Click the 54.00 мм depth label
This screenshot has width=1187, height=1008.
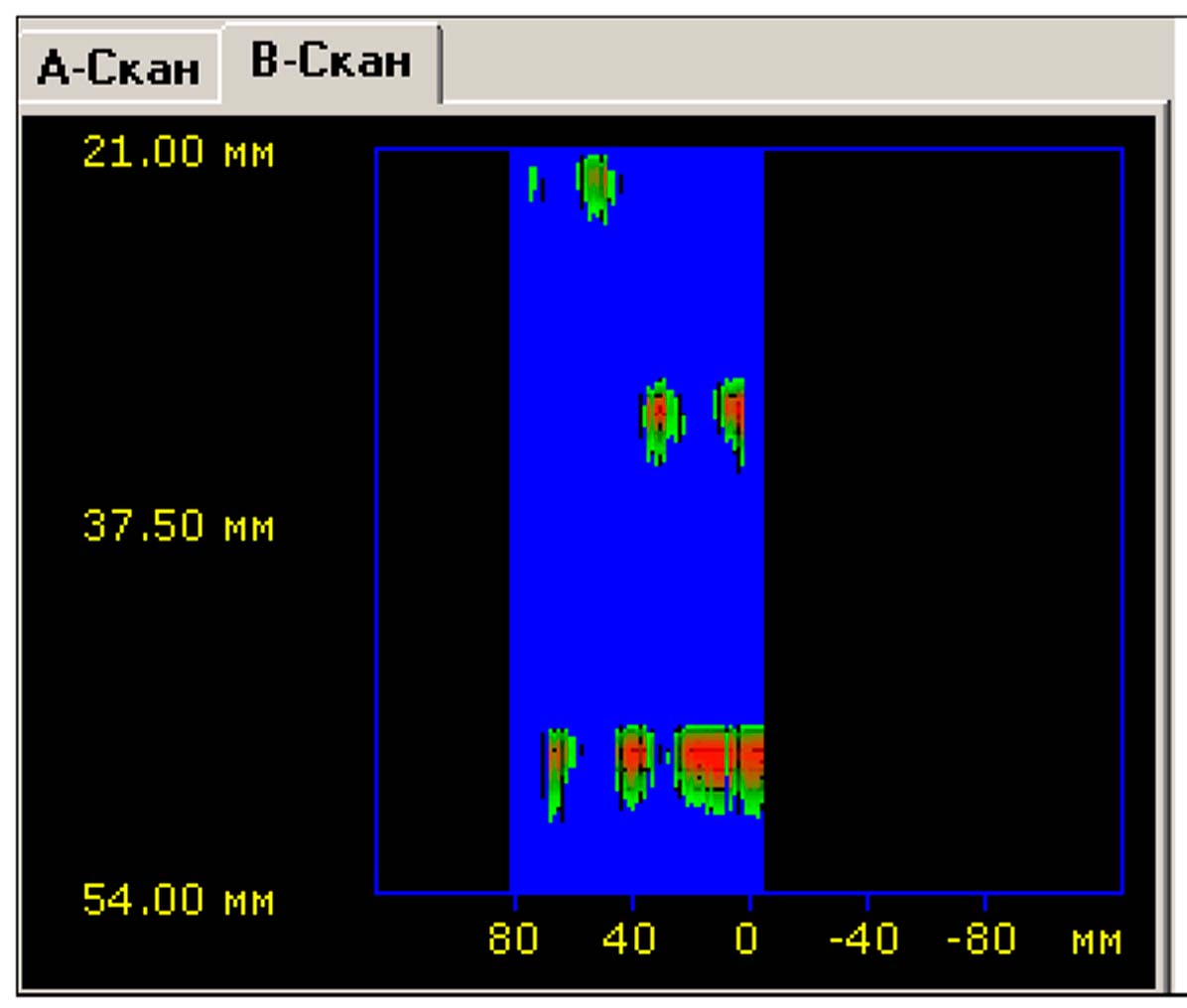pyautogui.click(x=178, y=900)
